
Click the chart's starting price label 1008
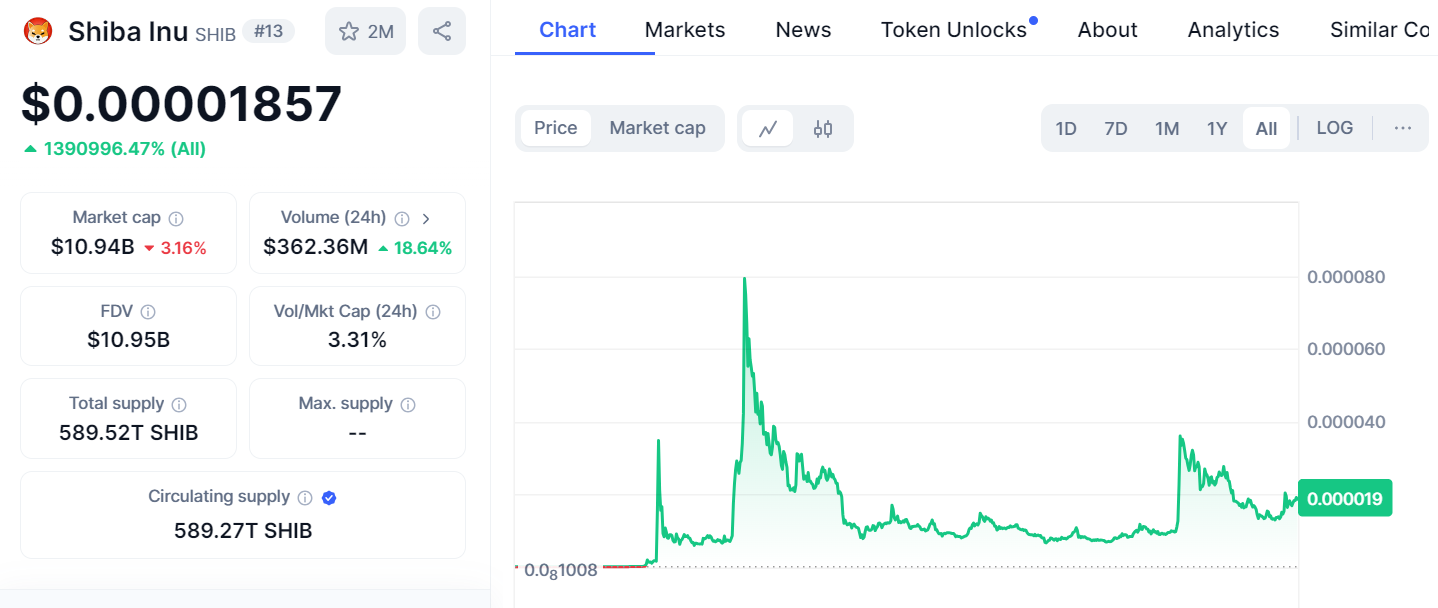point(561,571)
